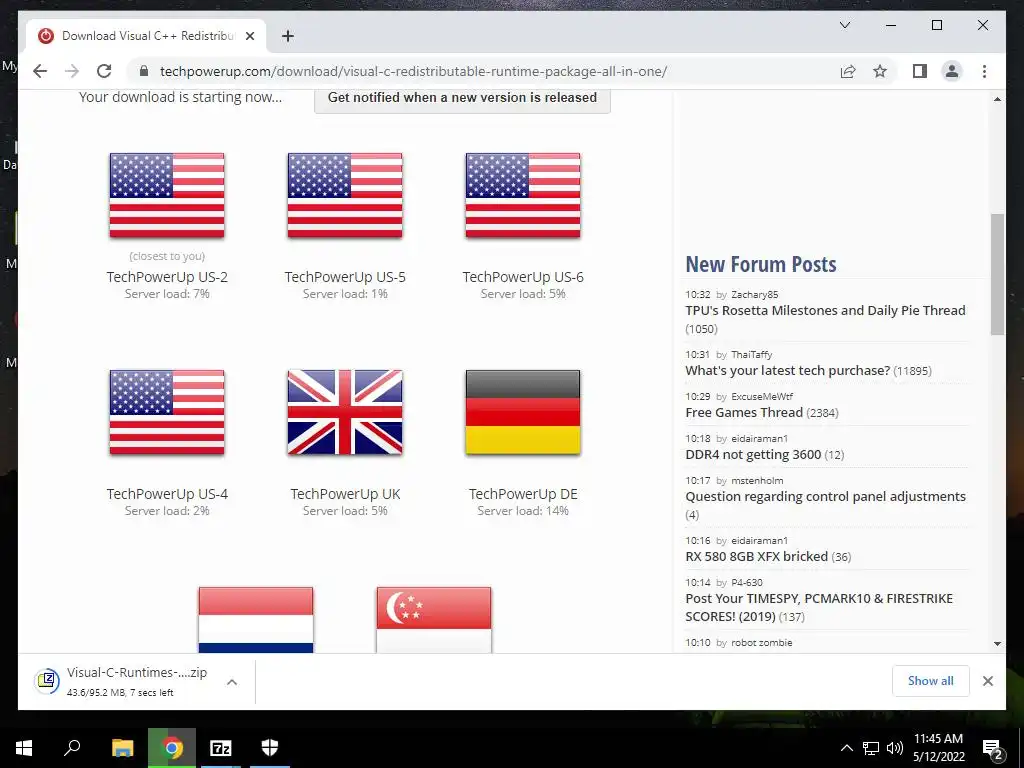
Task: Close the Download Visual C++ tab
Action: [x=249, y=36]
